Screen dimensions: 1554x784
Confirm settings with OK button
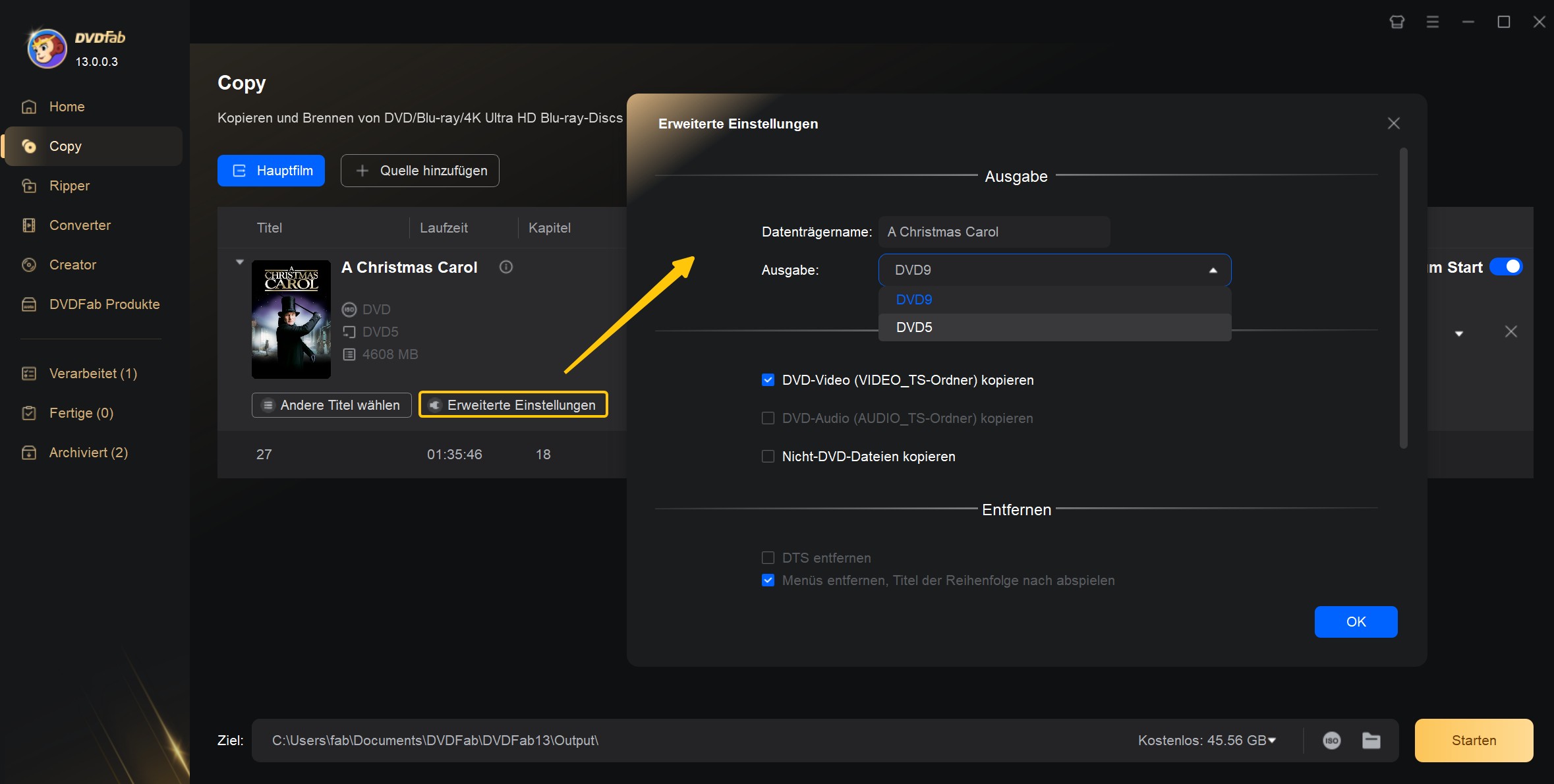[1356, 622]
